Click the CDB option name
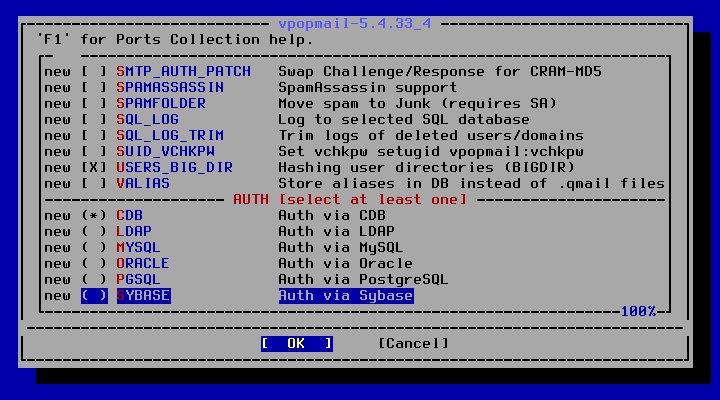720x400 pixels. tap(129, 216)
